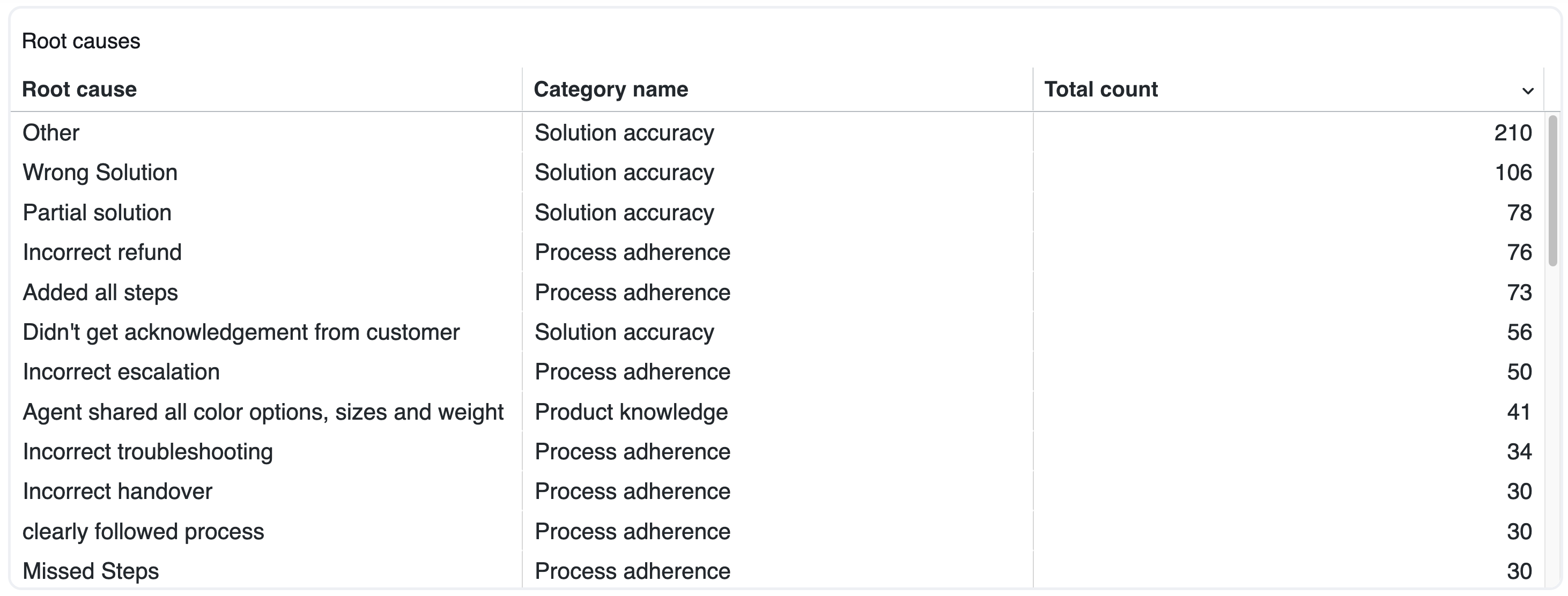This screenshot has height=596, width=1568.
Task: Click 'Partial solution' root cause
Action: click(97, 213)
